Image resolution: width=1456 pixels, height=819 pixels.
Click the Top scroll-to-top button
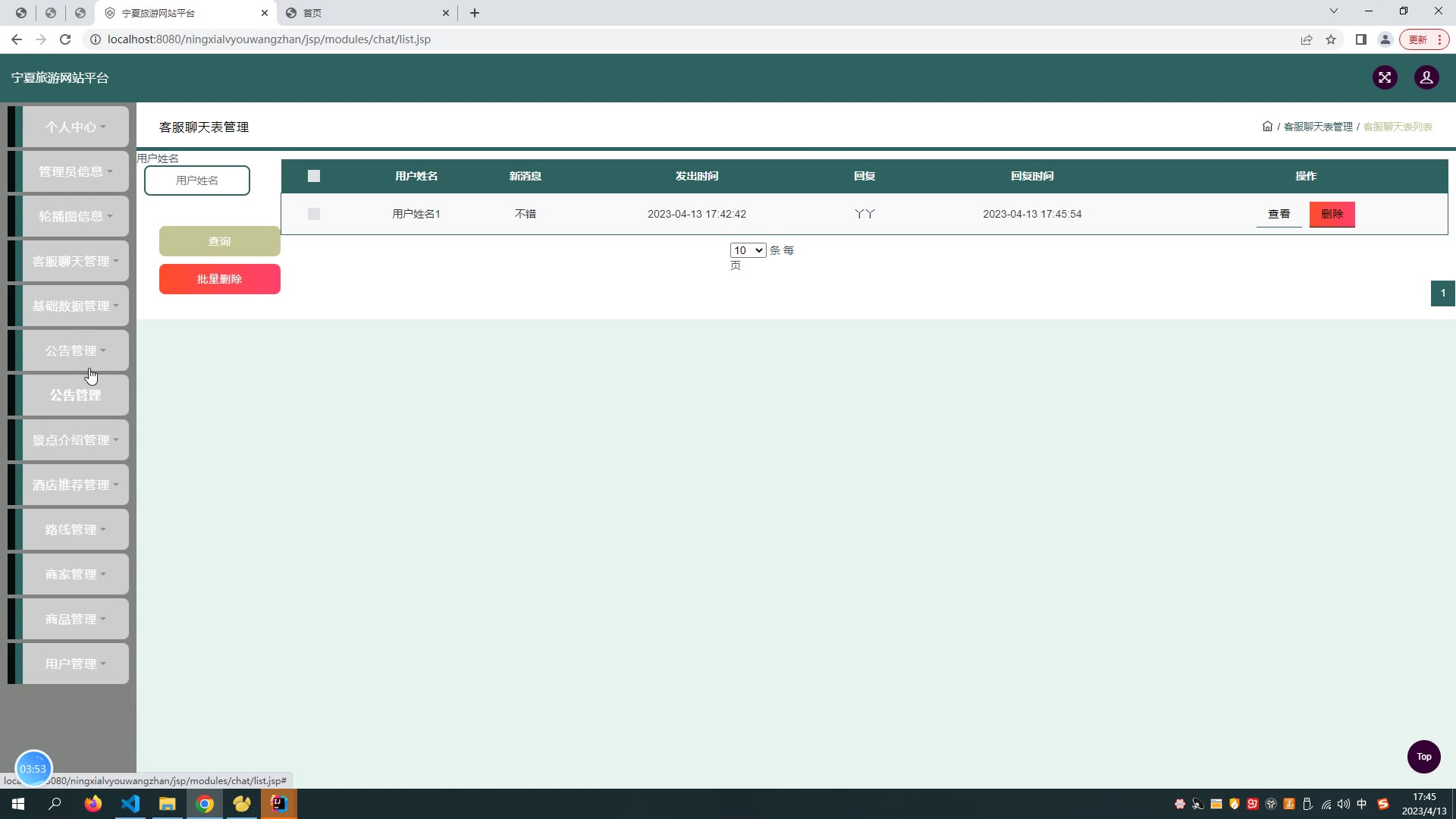[x=1424, y=757]
